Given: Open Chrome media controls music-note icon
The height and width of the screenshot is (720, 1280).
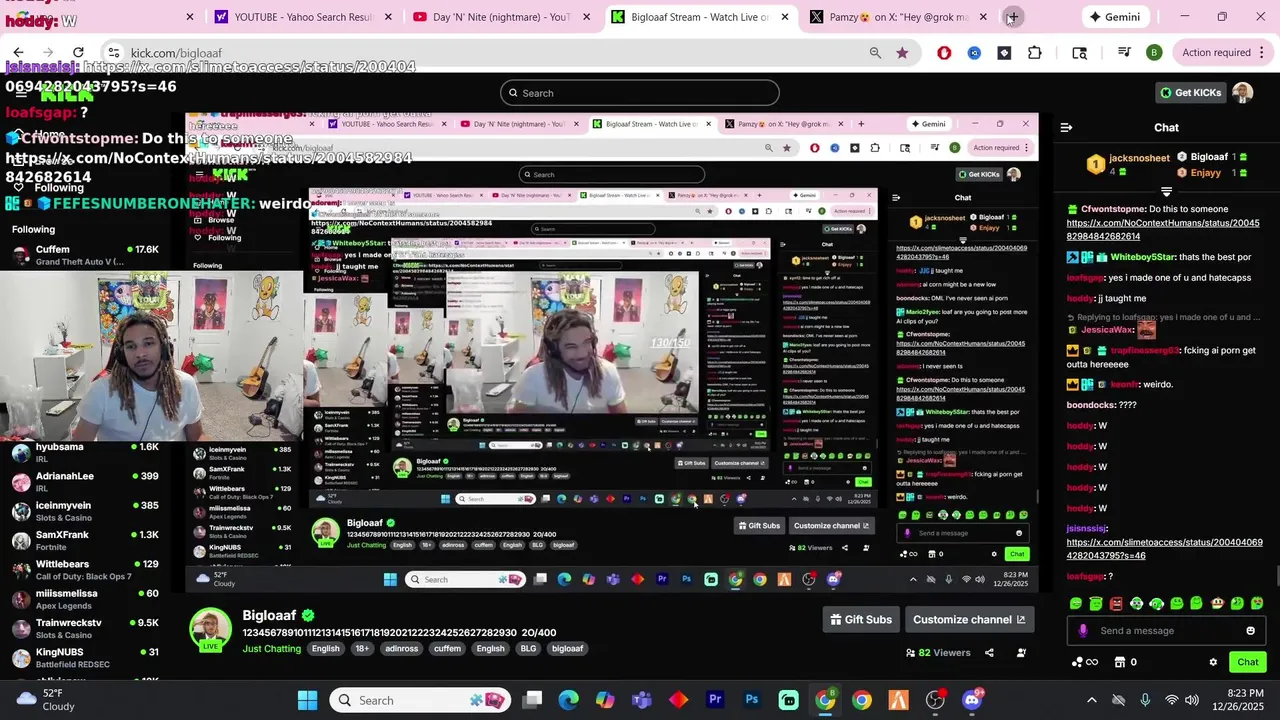Looking at the screenshot, I should [1124, 53].
